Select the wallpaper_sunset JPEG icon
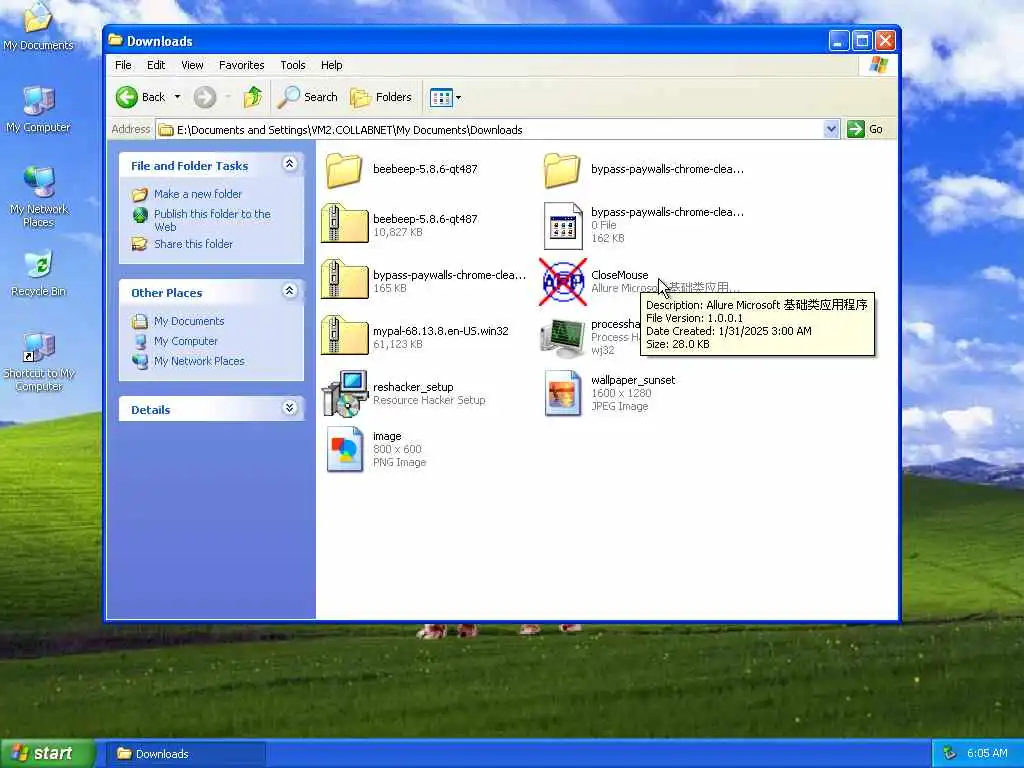This screenshot has width=1024, height=768. (563, 393)
